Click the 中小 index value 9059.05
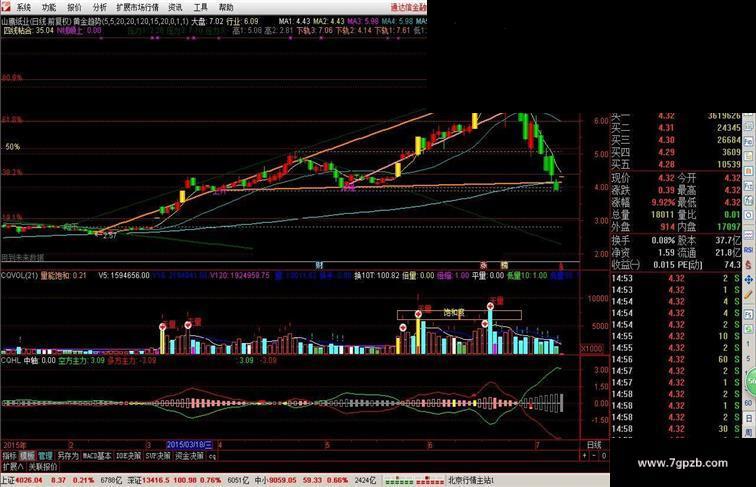756x487 pixels. coord(283,480)
